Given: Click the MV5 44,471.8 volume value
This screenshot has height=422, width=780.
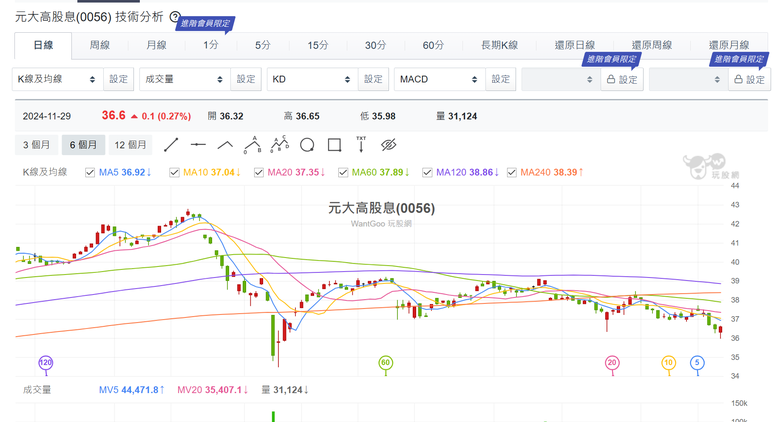Looking at the screenshot, I should tap(131, 390).
